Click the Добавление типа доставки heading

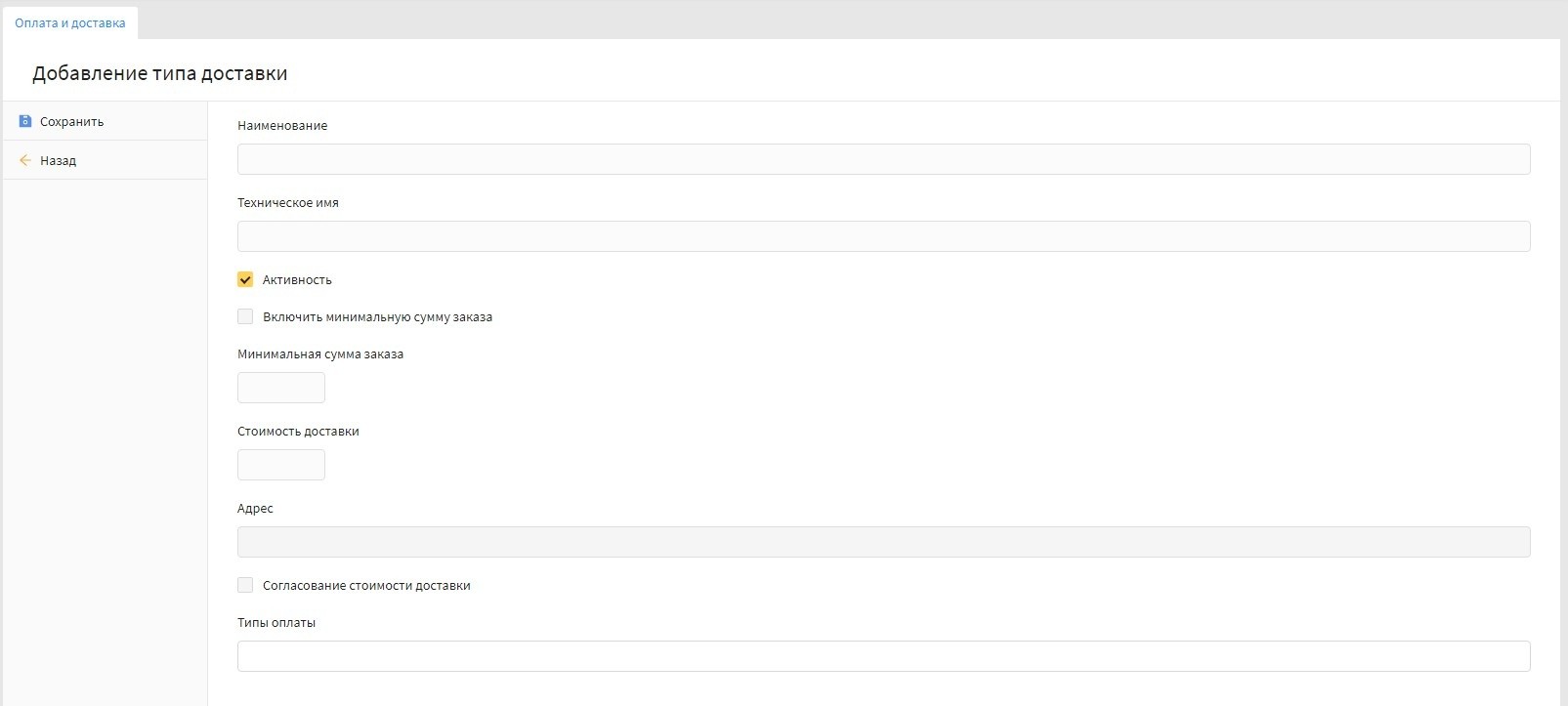pos(160,73)
